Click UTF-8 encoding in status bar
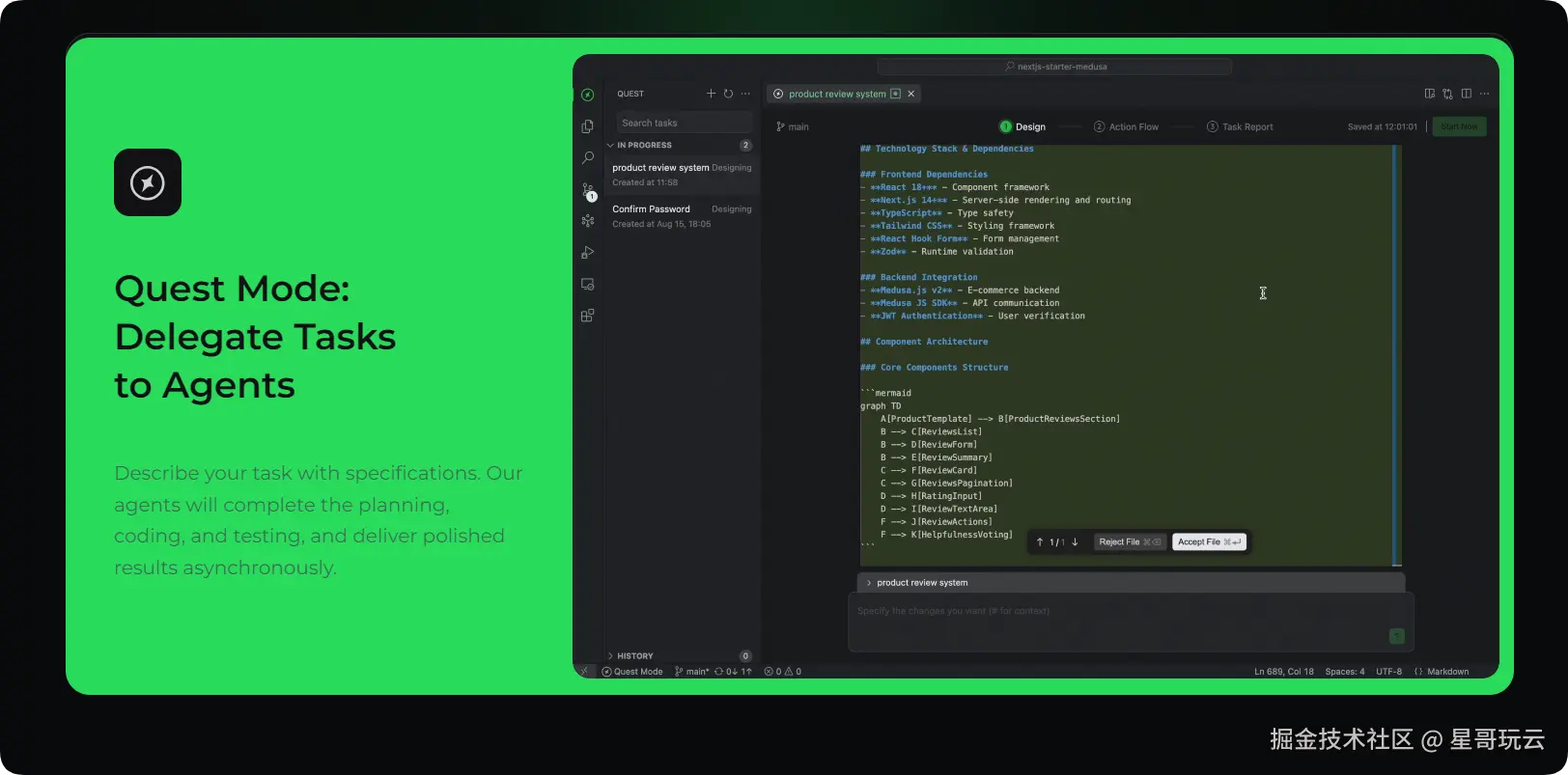1568x775 pixels. 1388,672
